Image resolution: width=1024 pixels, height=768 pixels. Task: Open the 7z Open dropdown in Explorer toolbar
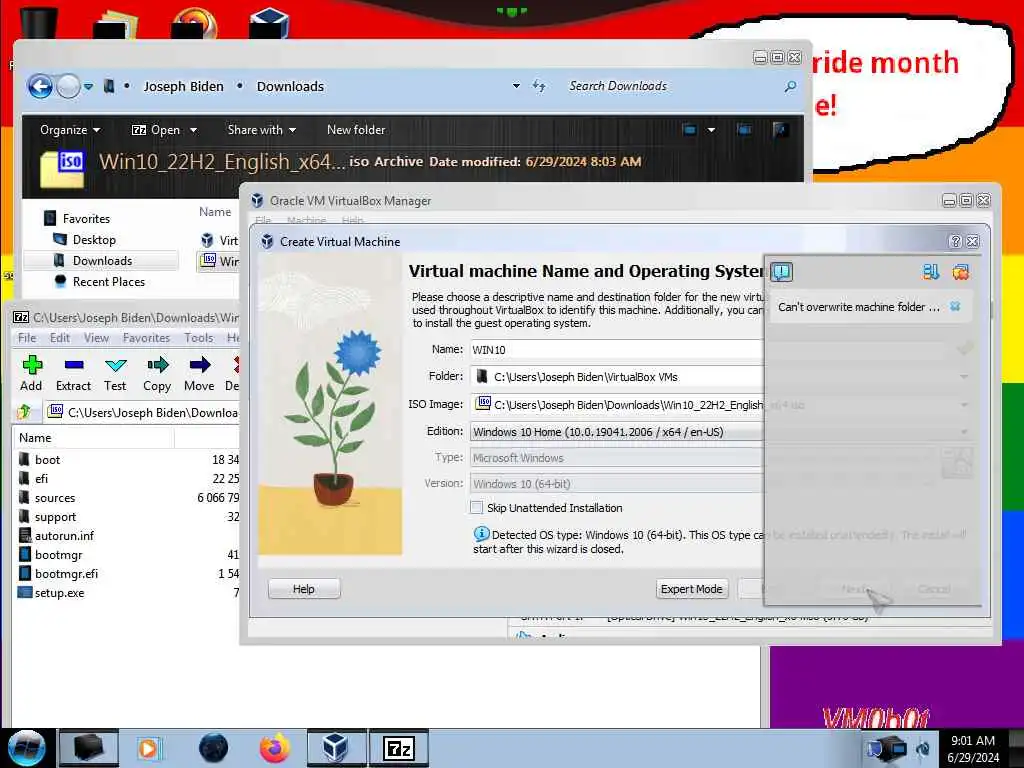click(x=165, y=130)
